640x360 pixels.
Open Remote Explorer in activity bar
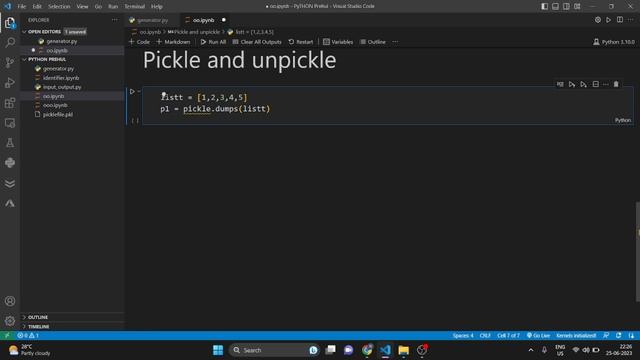tap(10, 123)
